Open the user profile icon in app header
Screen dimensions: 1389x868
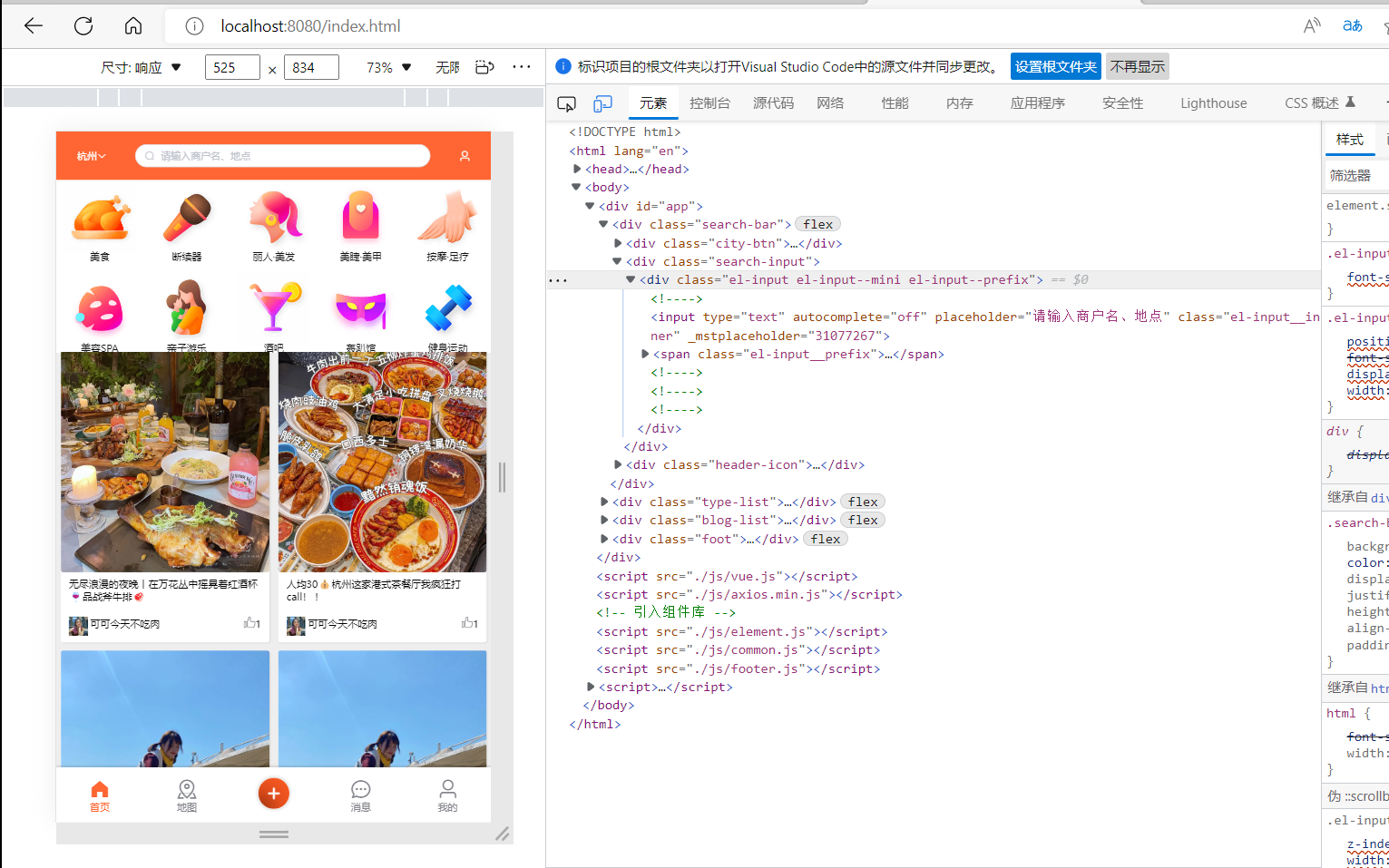[x=465, y=156]
